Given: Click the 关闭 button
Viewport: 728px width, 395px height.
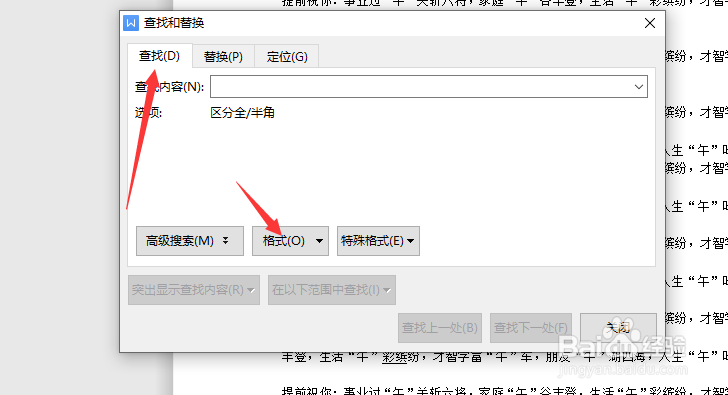Looking at the screenshot, I should (618, 328).
